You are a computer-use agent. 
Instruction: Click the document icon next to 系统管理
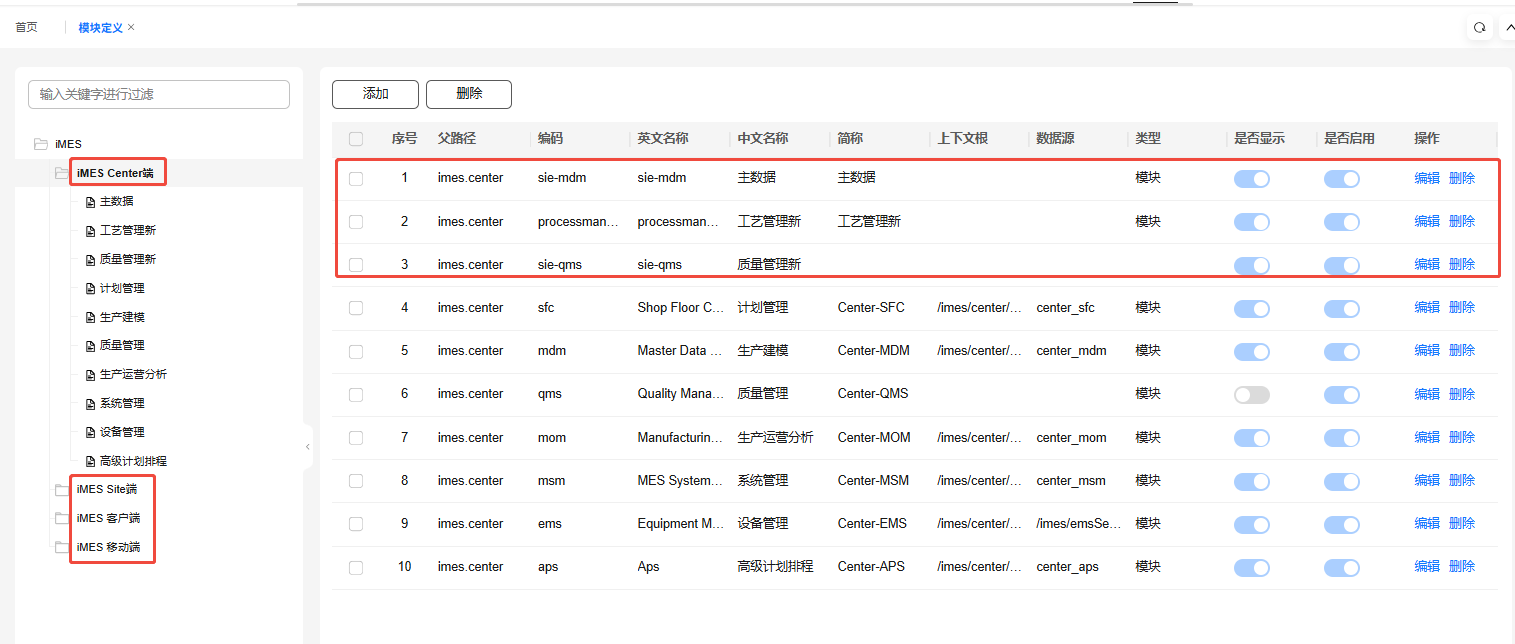coord(91,404)
